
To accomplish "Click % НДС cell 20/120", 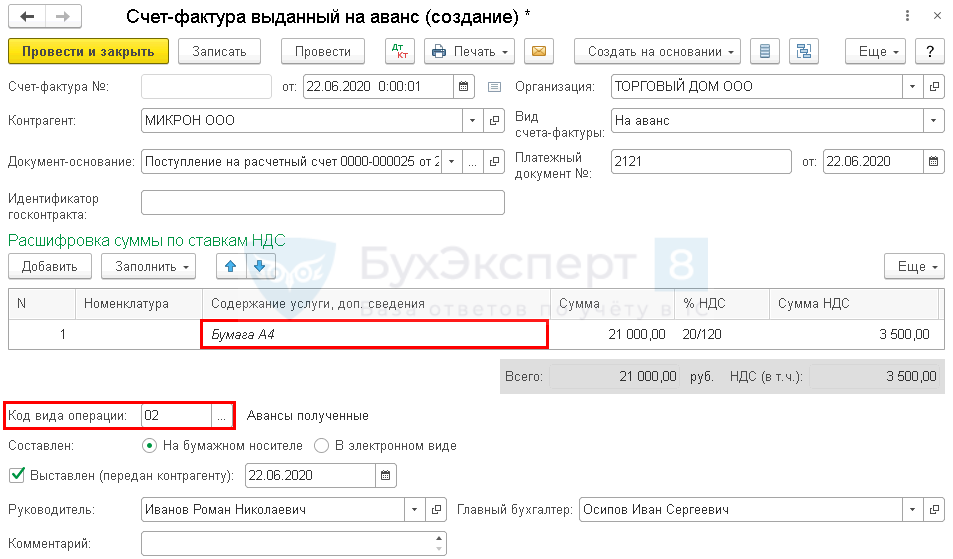I will pyautogui.click(x=721, y=335).
